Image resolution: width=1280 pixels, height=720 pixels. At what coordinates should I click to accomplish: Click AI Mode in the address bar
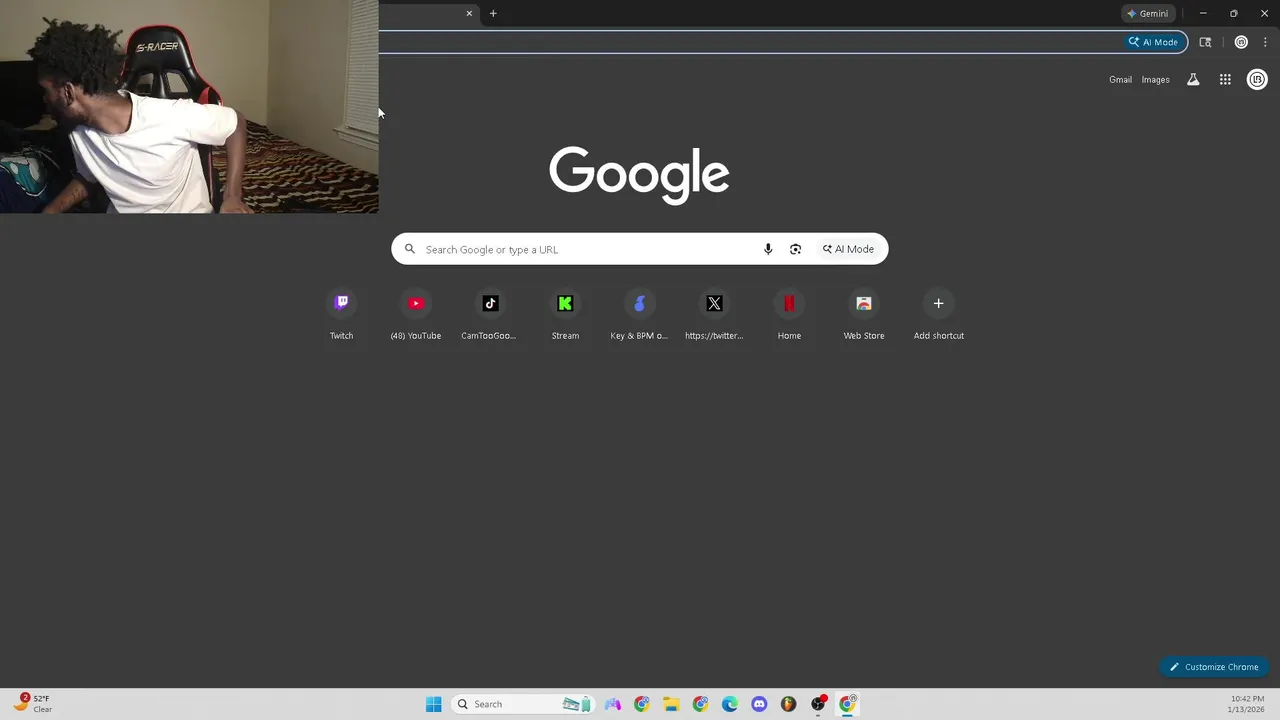coord(1154,42)
